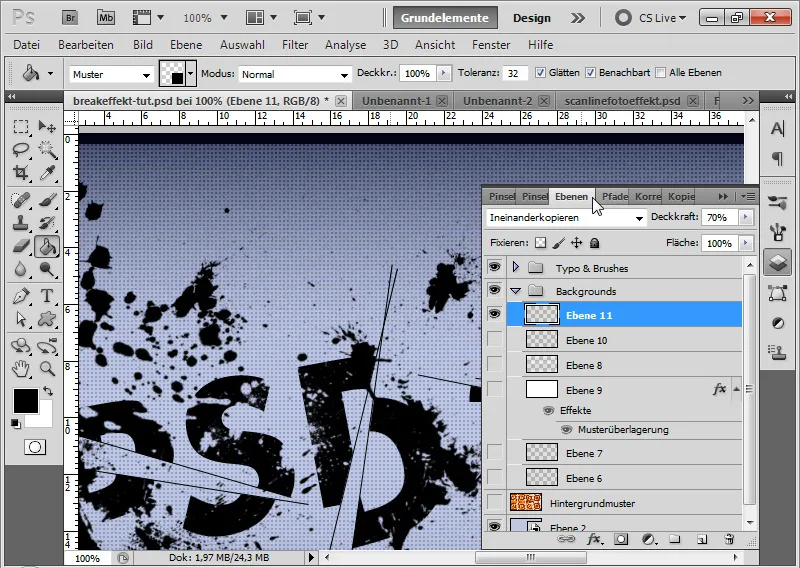Select the Pen tool
The height and width of the screenshot is (568, 800).
(x=20, y=295)
